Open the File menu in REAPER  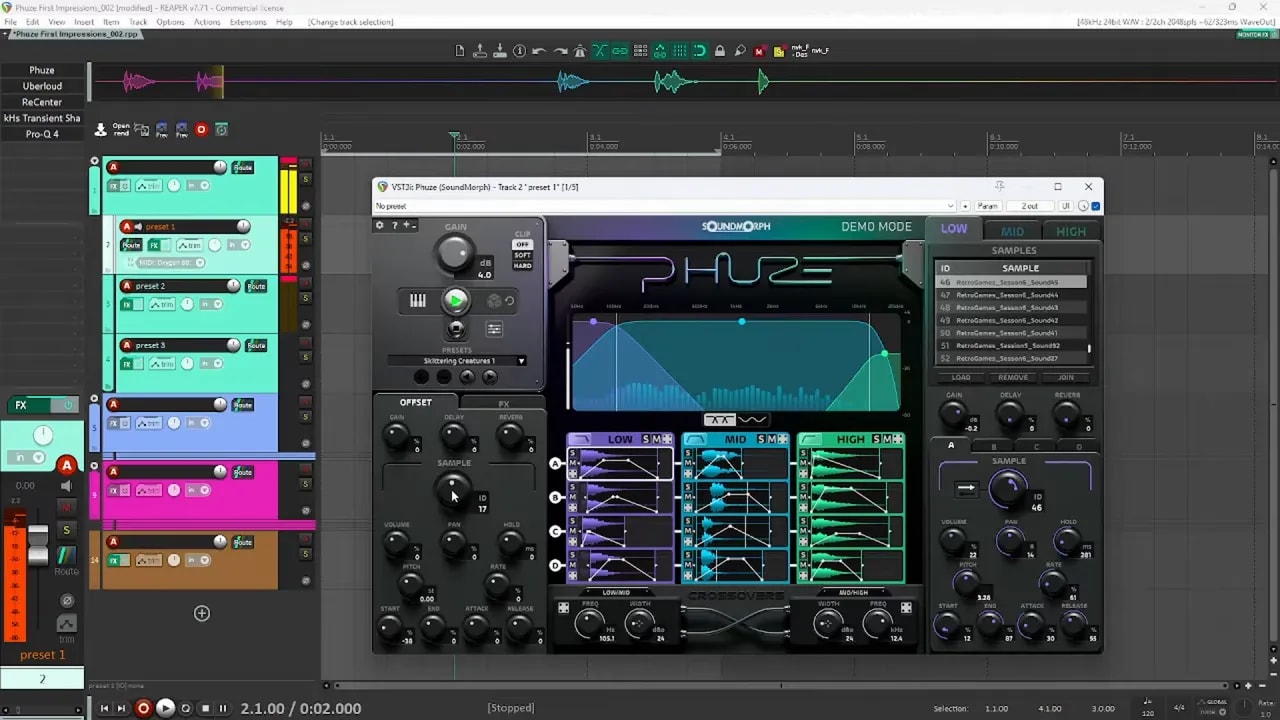click(x=11, y=22)
